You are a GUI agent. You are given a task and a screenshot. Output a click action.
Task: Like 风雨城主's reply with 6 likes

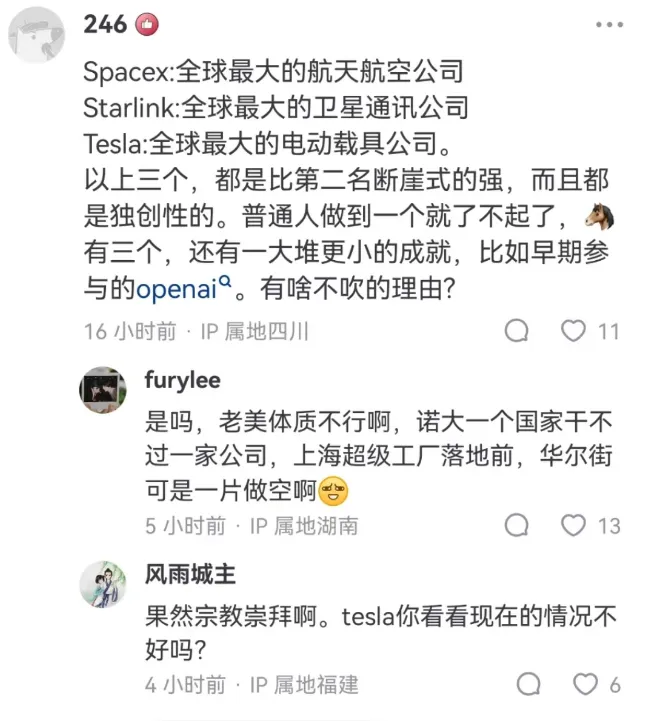pos(585,684)
